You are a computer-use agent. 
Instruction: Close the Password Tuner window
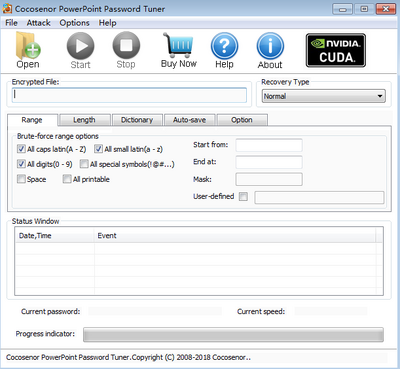pos(386,9)
